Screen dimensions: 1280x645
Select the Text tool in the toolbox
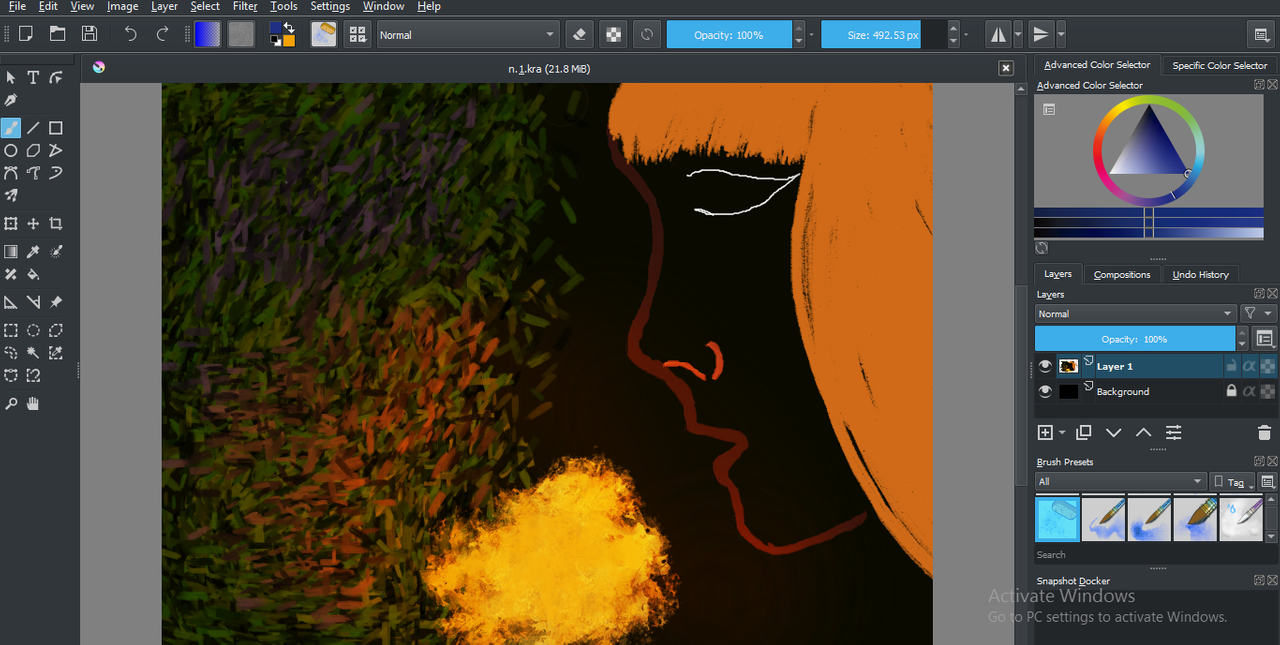coord(33,77)
